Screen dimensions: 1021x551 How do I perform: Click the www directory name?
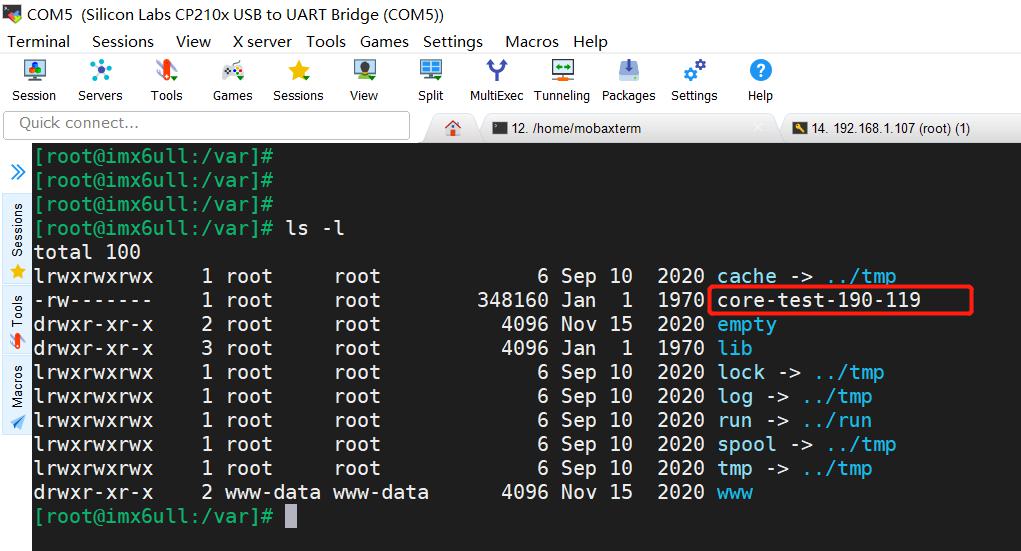[734, 492]
